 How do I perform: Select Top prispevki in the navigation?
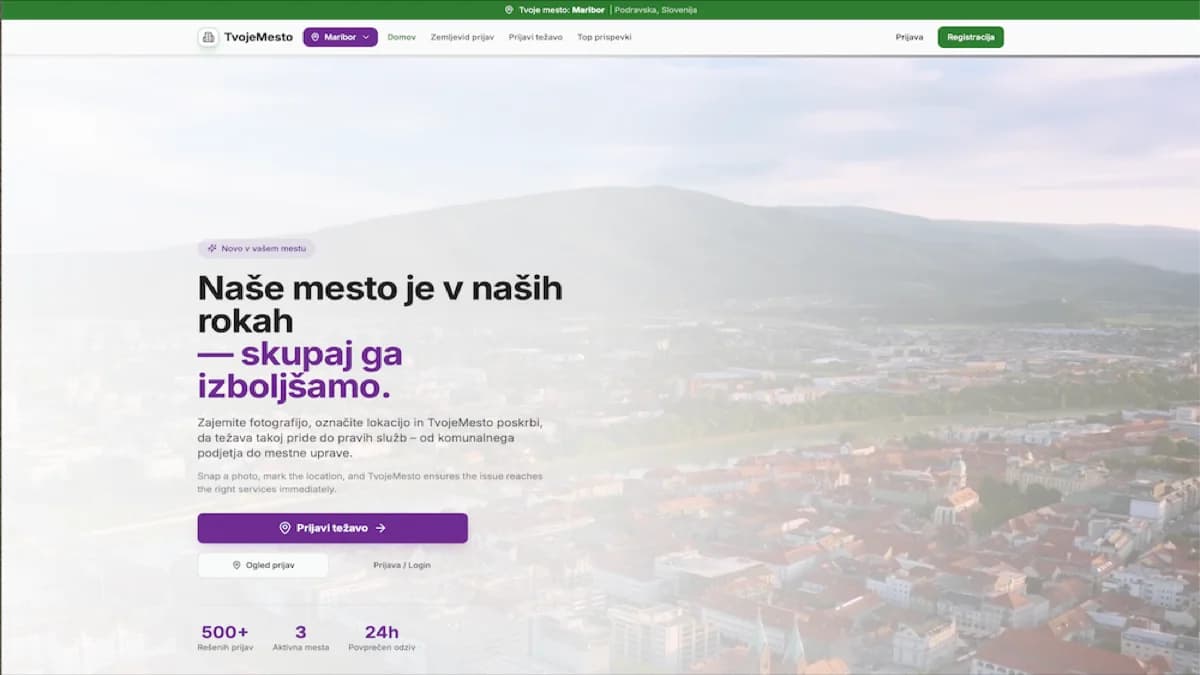click(x=605, y=37)
